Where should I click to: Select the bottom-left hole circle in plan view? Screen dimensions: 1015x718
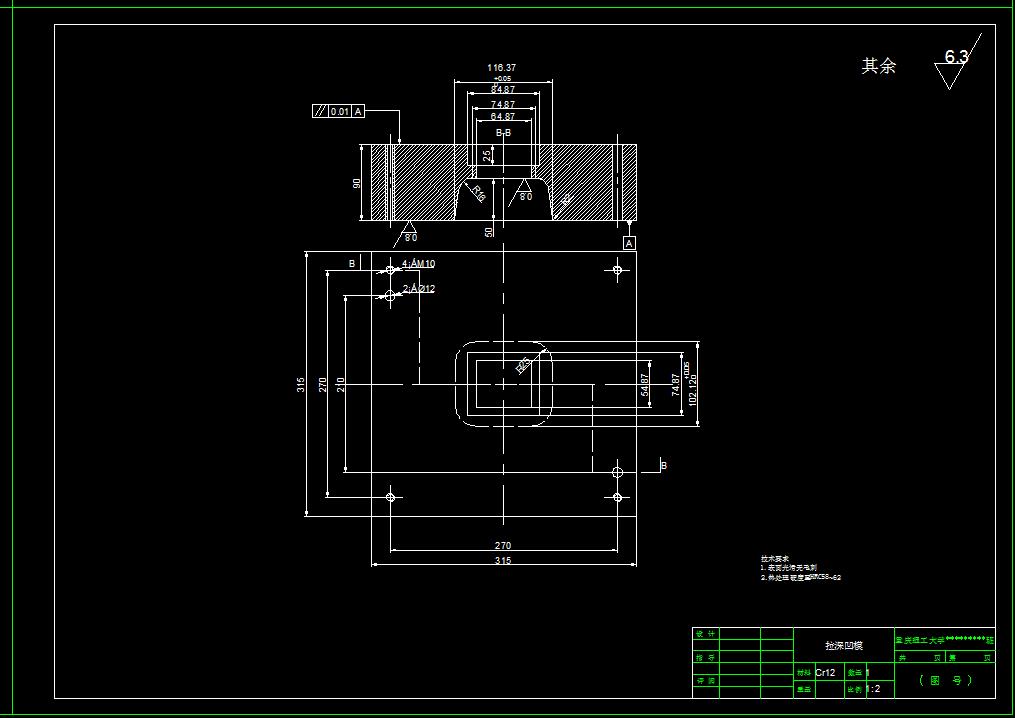390,497
